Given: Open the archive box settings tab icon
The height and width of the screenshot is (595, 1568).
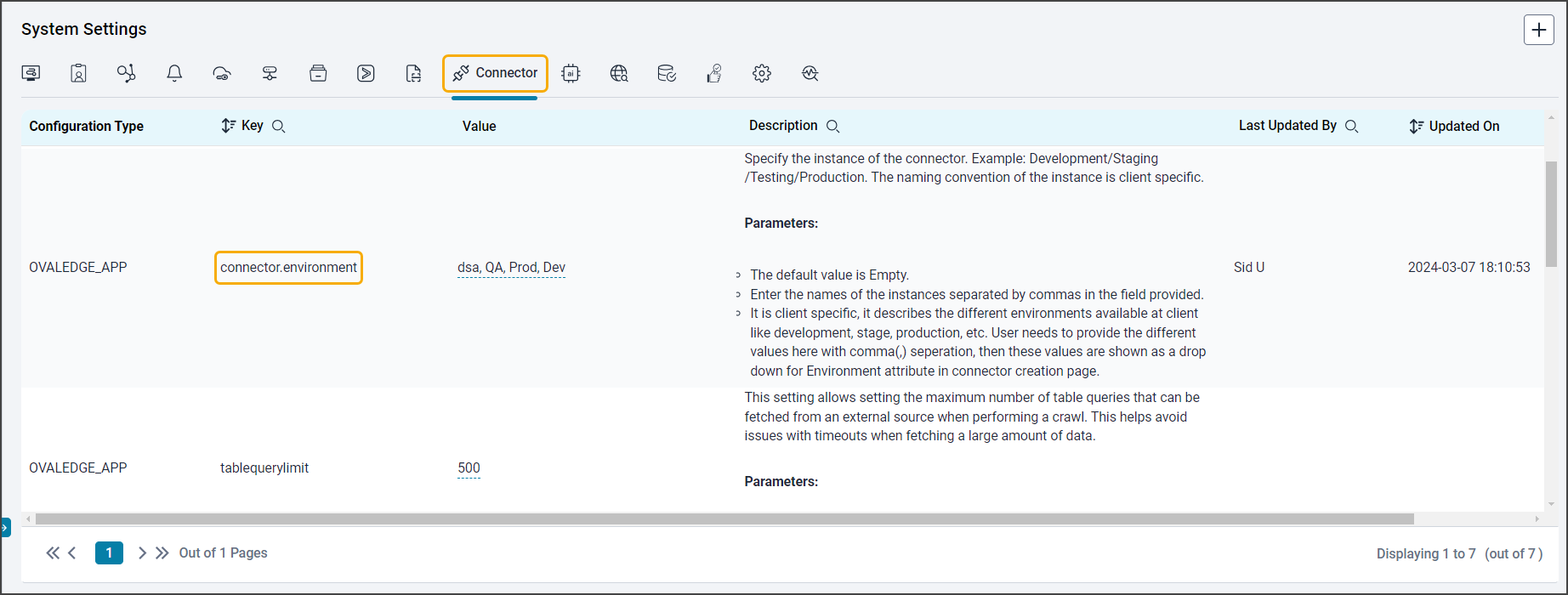Looking at the screenshot, I should 318,73.
